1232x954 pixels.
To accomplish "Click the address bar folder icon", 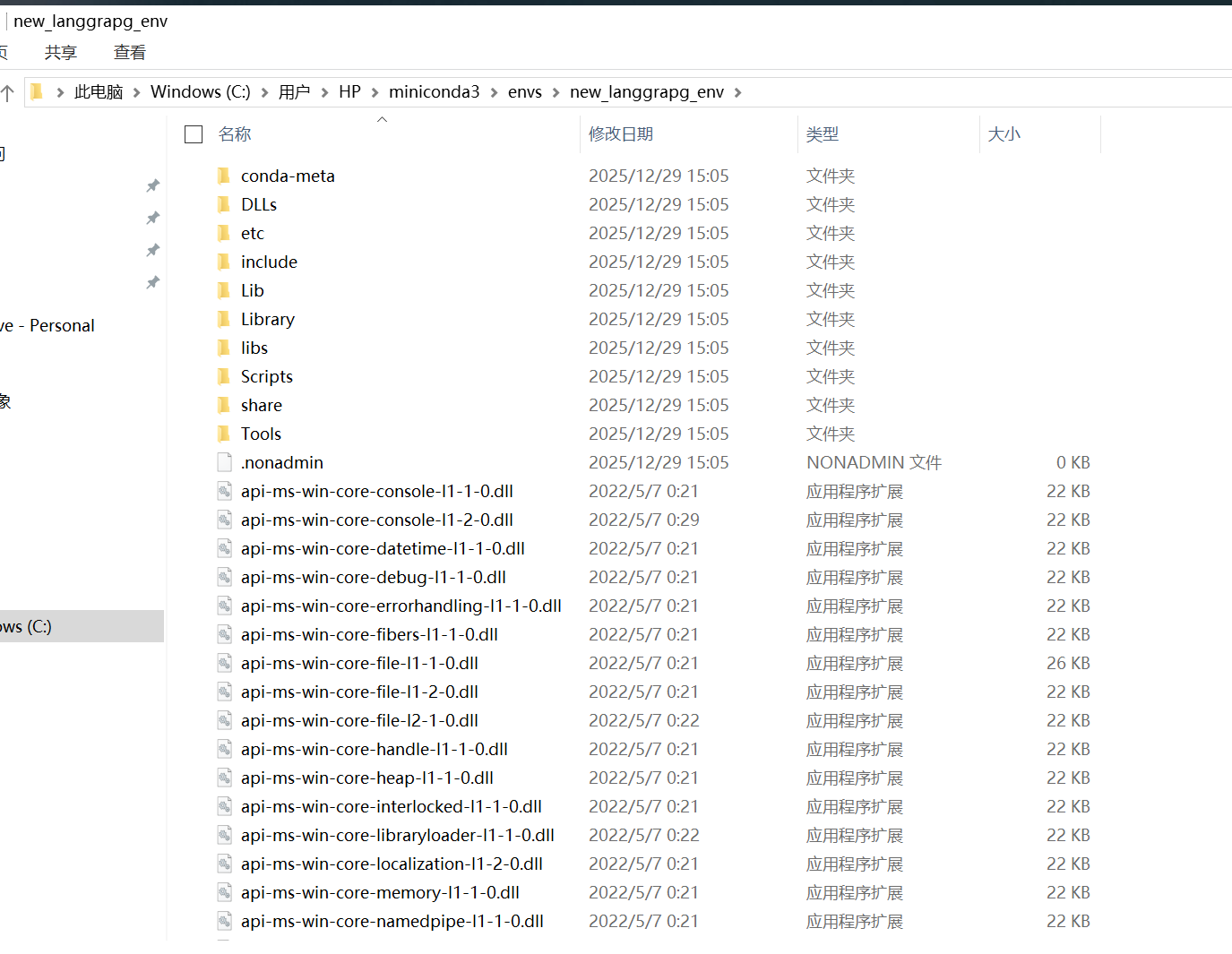I will tap(37, 91).
